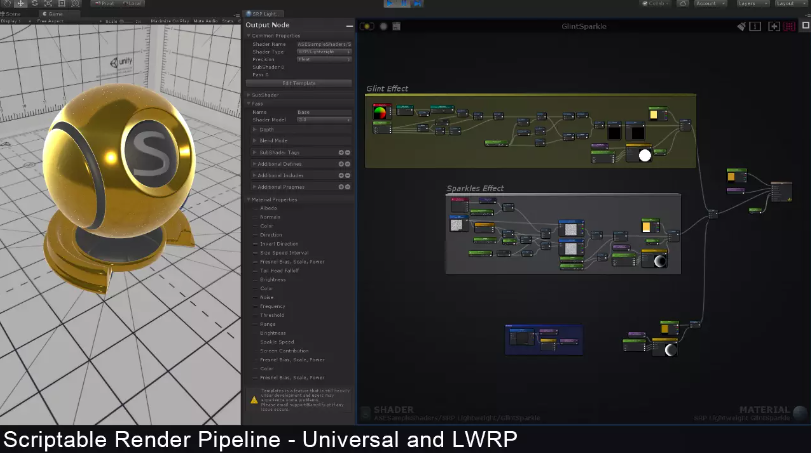Toggle Mute Audio in Game view
Viewport: 811px width, 453px height.
pos(206,21)
